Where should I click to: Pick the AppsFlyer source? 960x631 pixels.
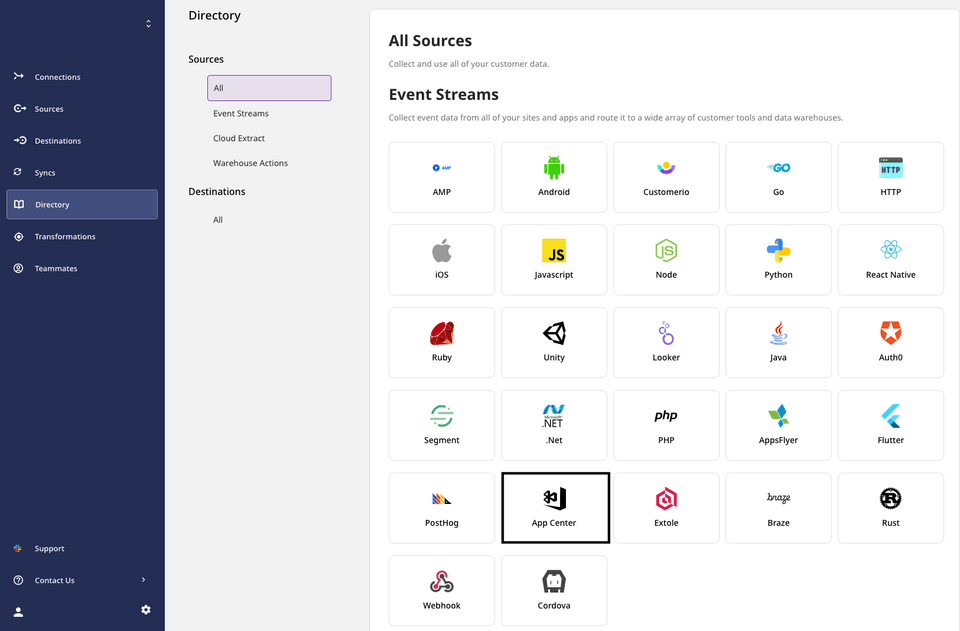(x=778, y=425)
